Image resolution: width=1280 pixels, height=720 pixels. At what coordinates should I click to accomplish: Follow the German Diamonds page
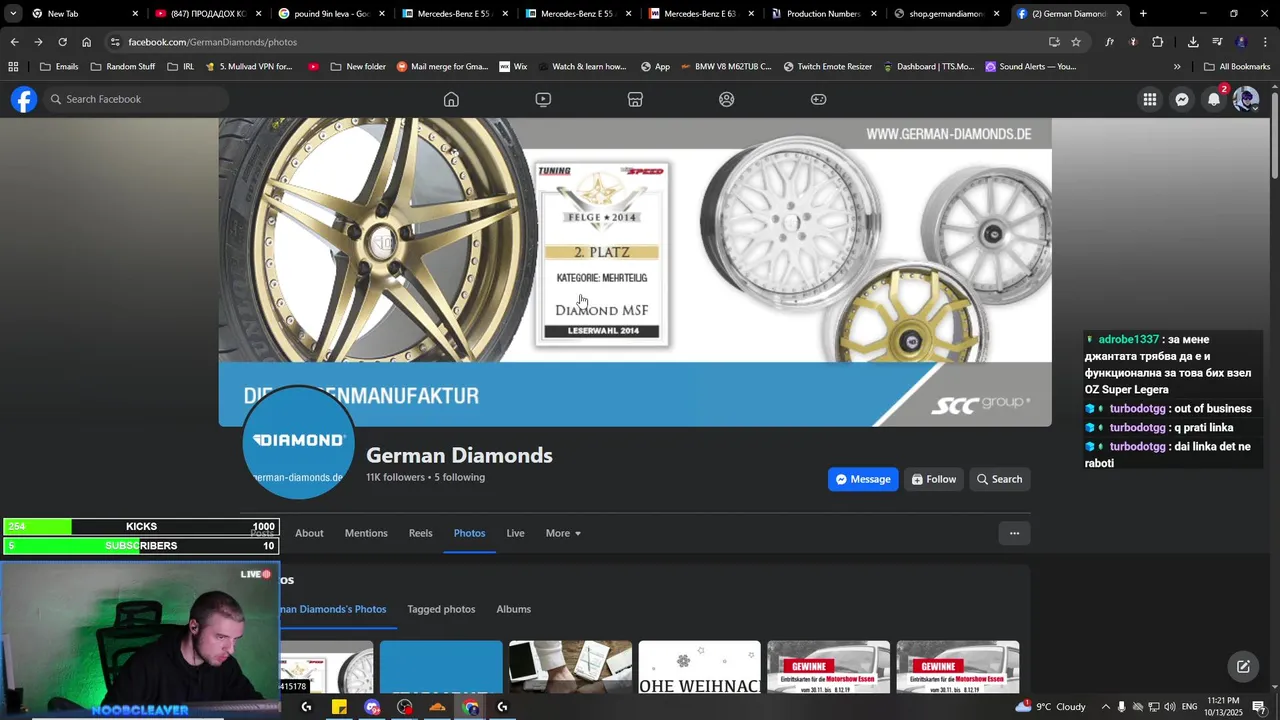pos(934,479)
